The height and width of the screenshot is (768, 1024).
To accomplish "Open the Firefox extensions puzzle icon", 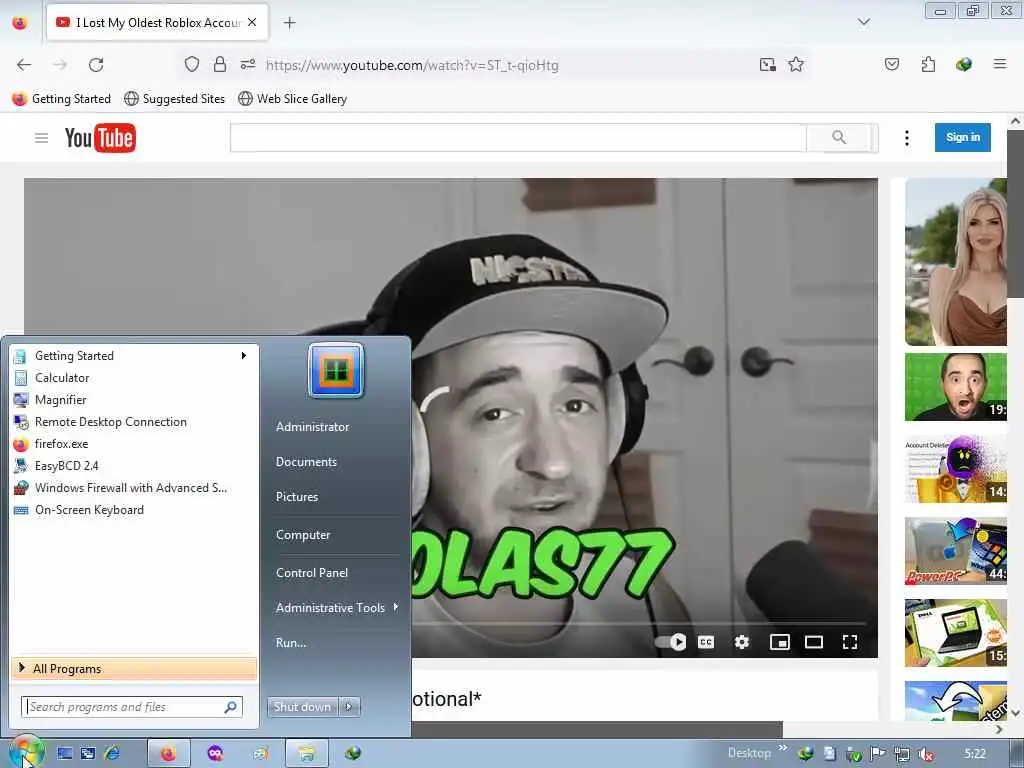I will 928,64.
